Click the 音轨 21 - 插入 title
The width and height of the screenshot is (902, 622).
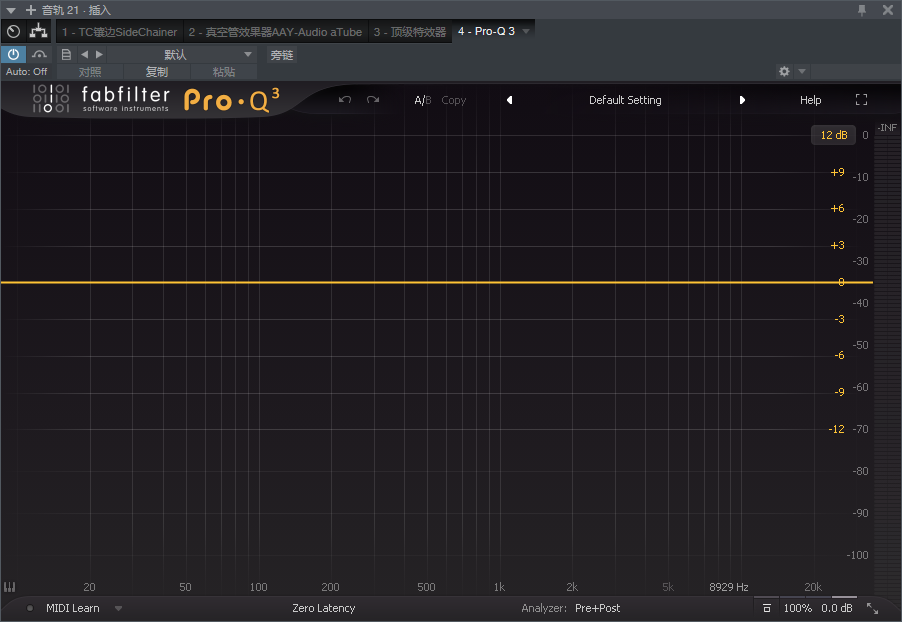point(76,10)
